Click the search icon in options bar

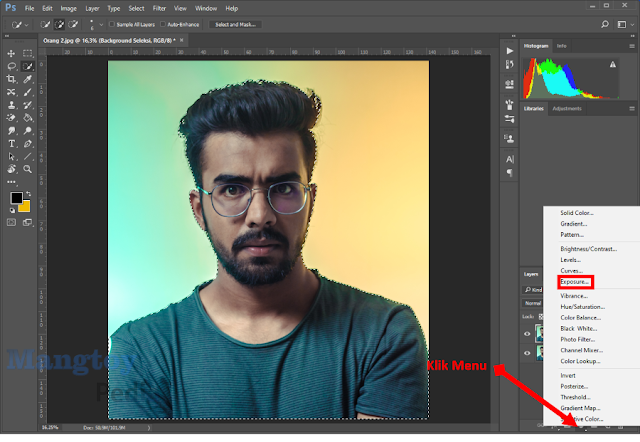point(605,24)
